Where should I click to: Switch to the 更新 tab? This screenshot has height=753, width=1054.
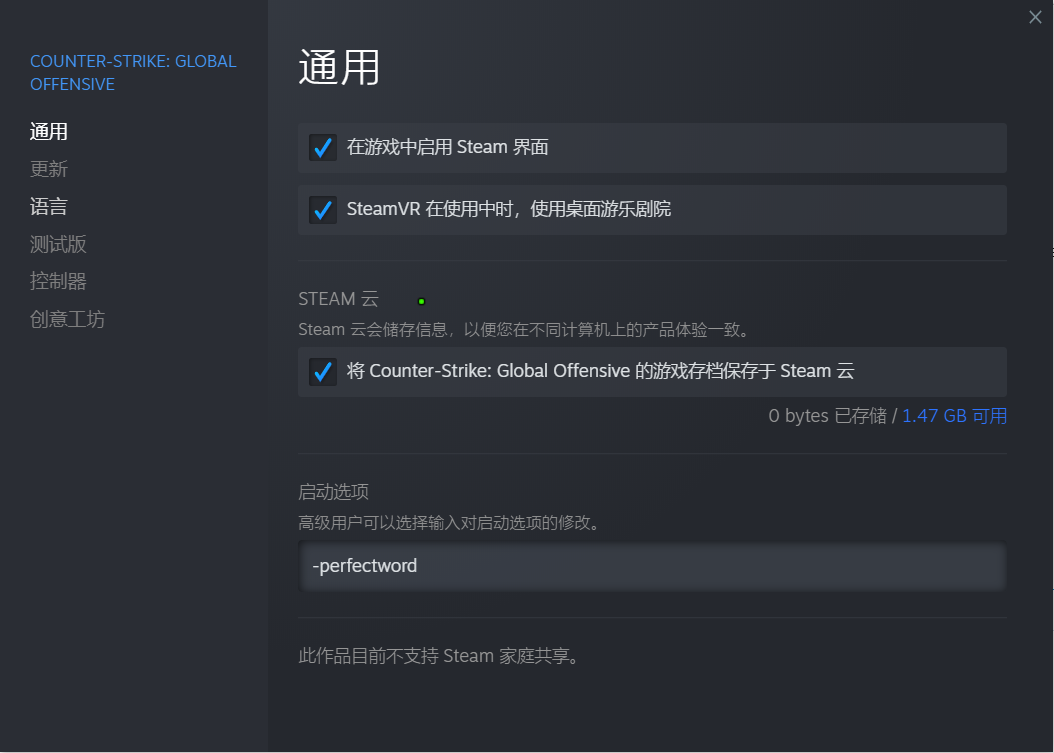pos(48,169)
